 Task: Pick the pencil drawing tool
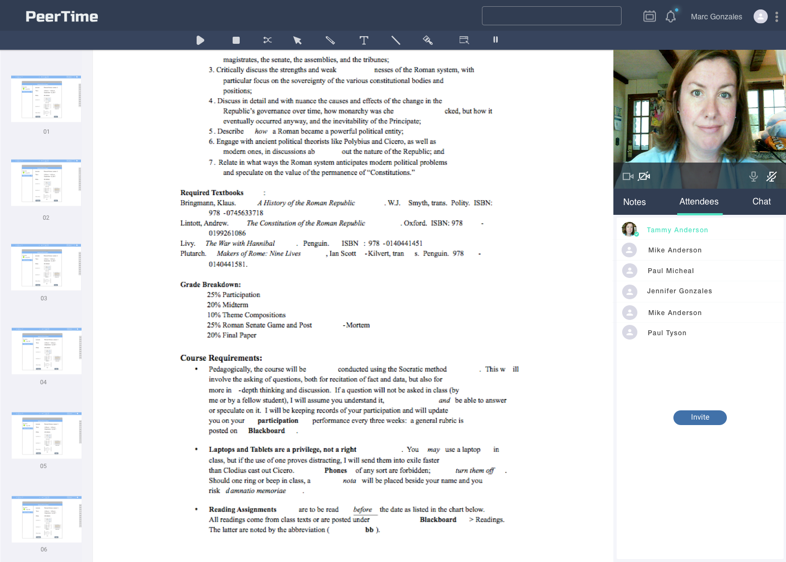330,40
